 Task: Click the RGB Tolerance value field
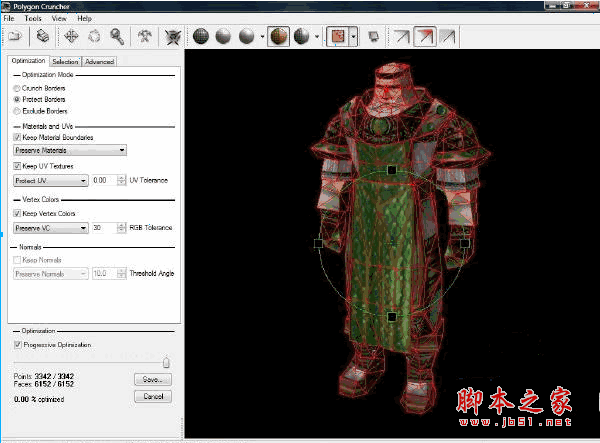(104, 228)
